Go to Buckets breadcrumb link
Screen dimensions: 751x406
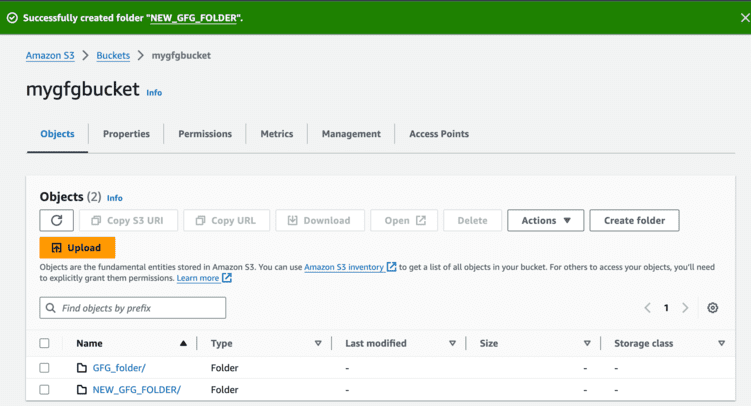[x=113, y=56]
